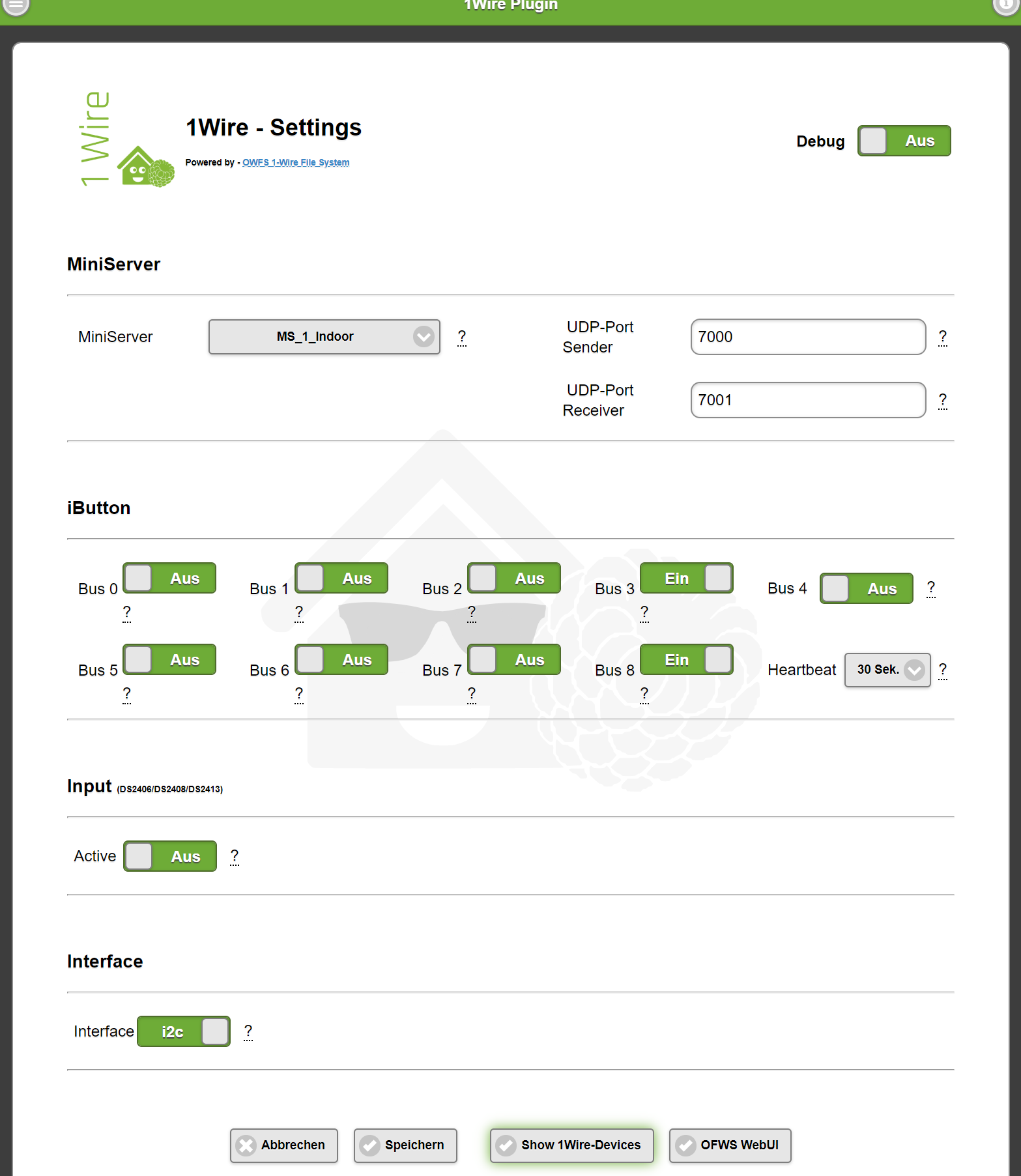This screenshot has height=1176, width=1021.
Task: Click the info icon in the header
Action: pos(1006,5)
